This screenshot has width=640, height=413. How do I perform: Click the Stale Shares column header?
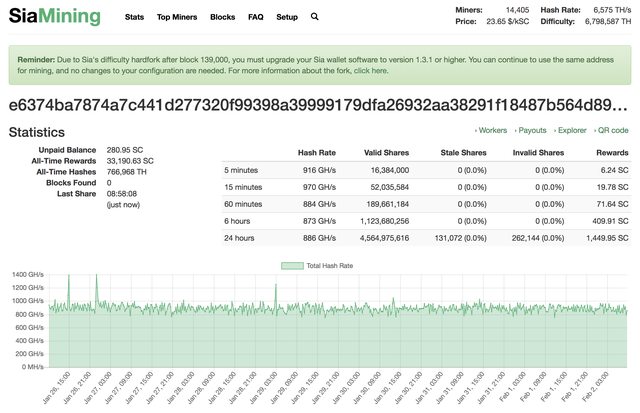pos(463,153)
